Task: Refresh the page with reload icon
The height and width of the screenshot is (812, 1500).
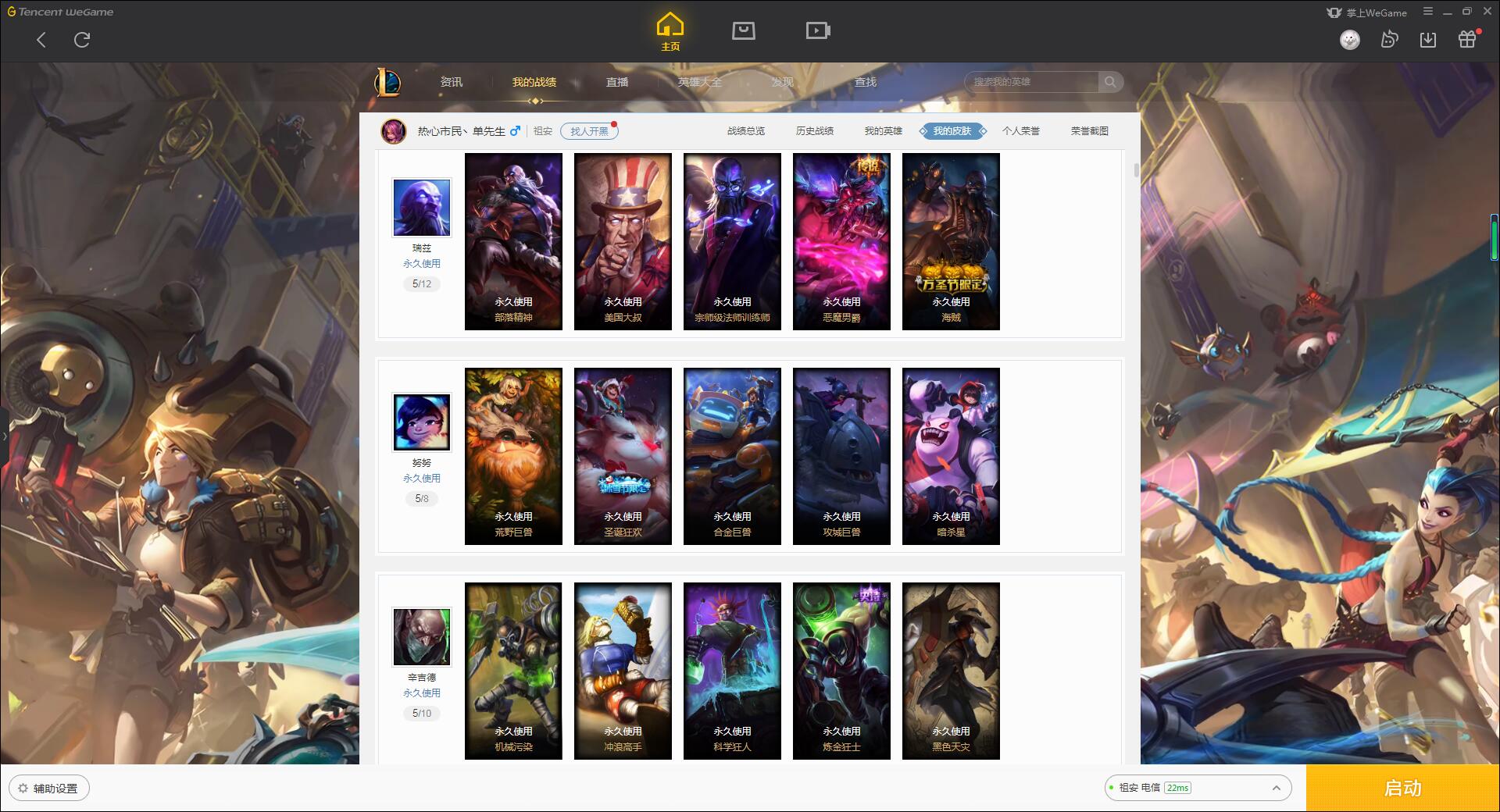Action: pyautogui.click(x=82, y=40)
